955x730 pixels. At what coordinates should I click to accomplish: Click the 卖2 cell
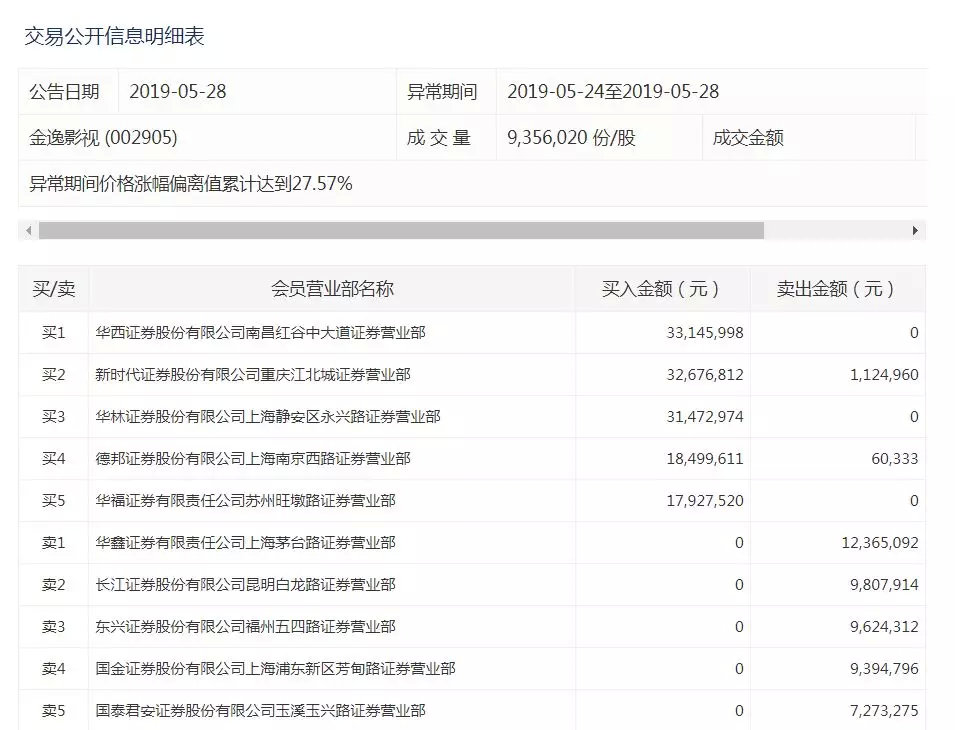(x=54, y=584)
